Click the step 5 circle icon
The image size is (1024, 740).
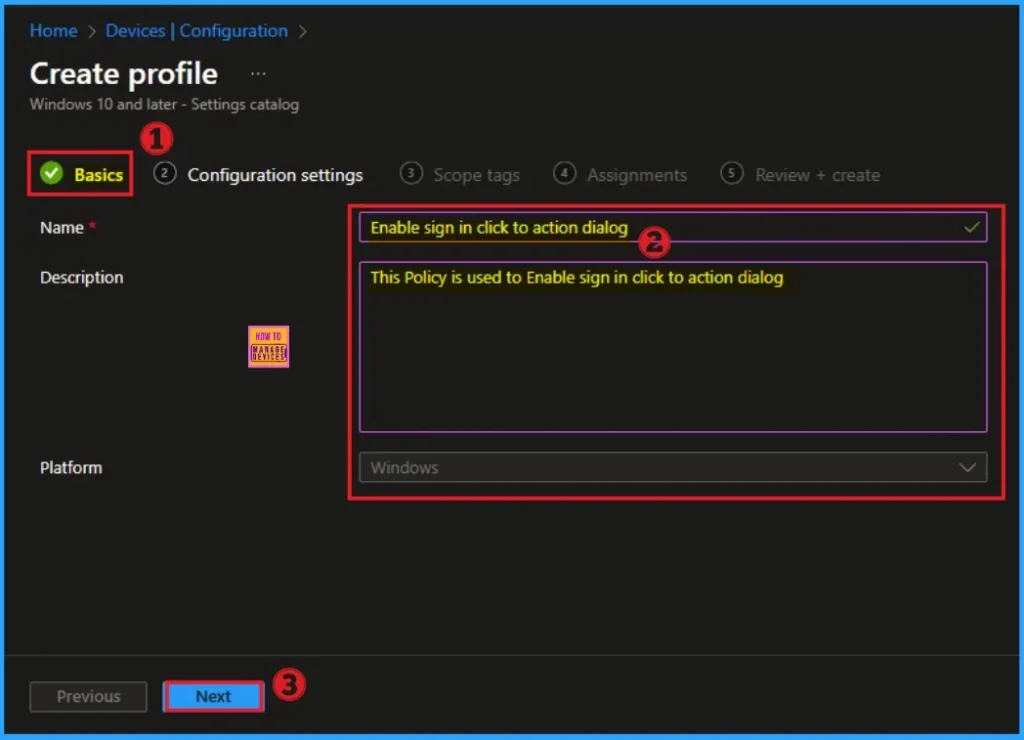tap(731, 173)
